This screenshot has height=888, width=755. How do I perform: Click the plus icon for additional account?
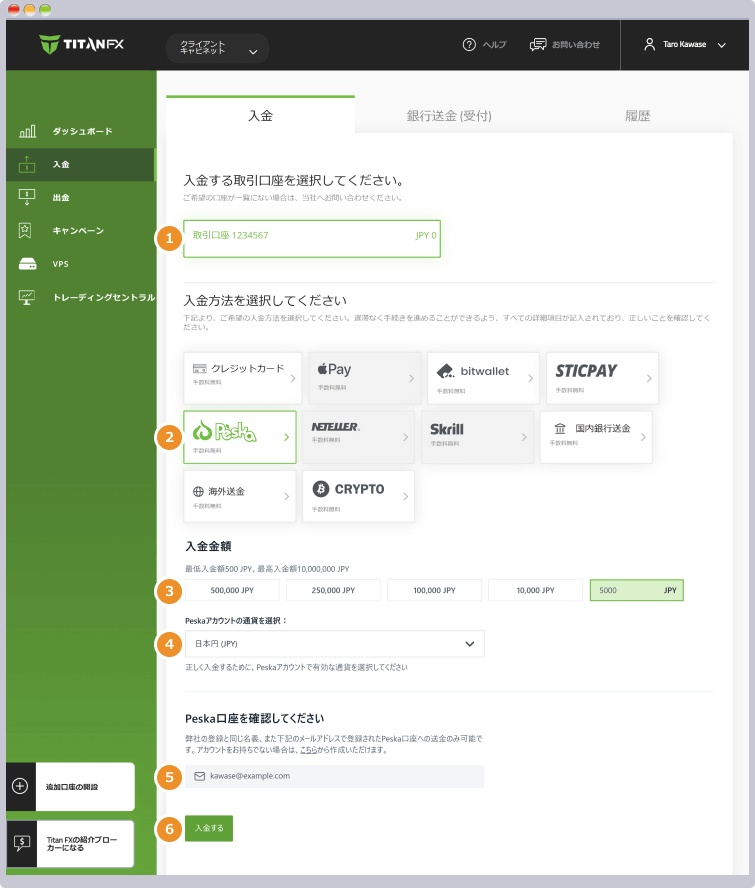[x=20, y=786]
